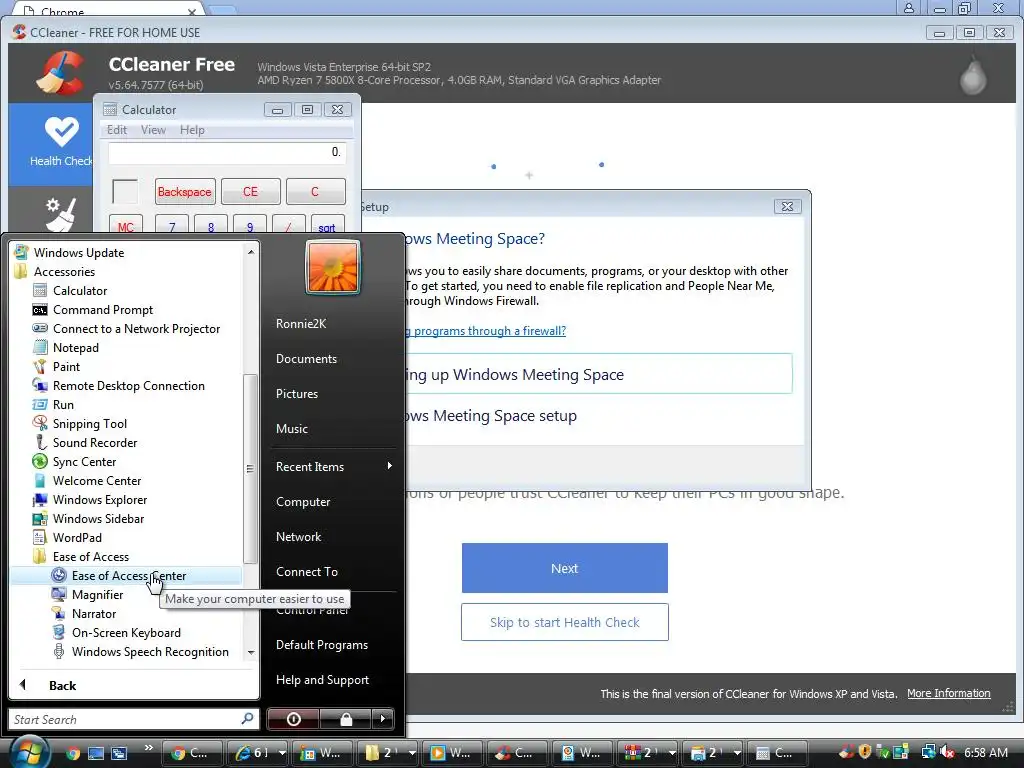Image resolution: width=1024 pixels, height=768 pixels.
Task: Launch Sound Recorder
Action: (95, 443)
